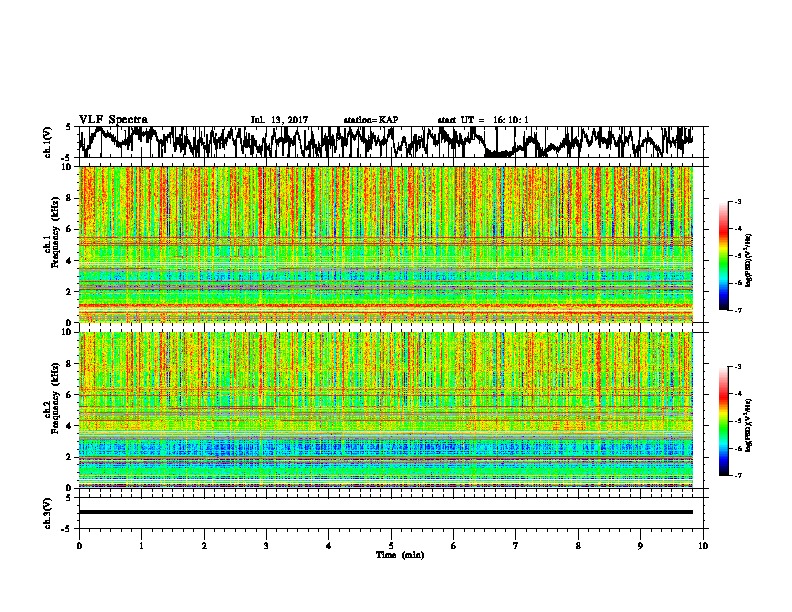Click the '6' kHz tick of ch.2 spectrogram
Viewport: 792px width, 612px height.
[x=70, y=395]
